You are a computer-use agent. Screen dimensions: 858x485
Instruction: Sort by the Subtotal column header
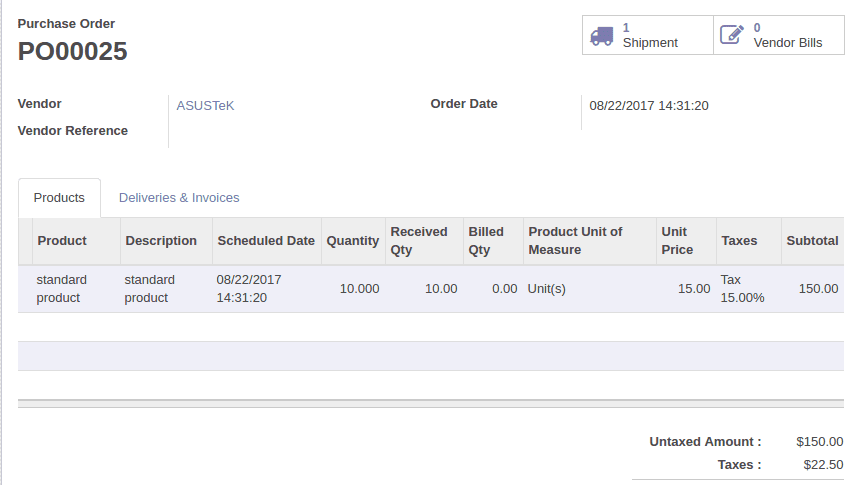(812, 241)
